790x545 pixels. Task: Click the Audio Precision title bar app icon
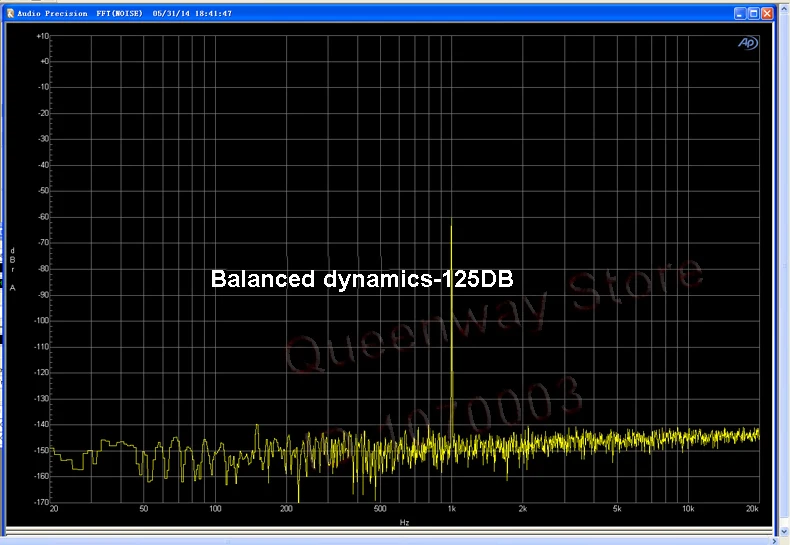(10, 14)
